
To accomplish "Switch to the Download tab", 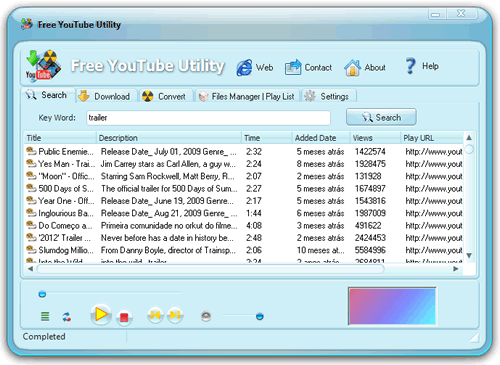I will coord(106,96).
